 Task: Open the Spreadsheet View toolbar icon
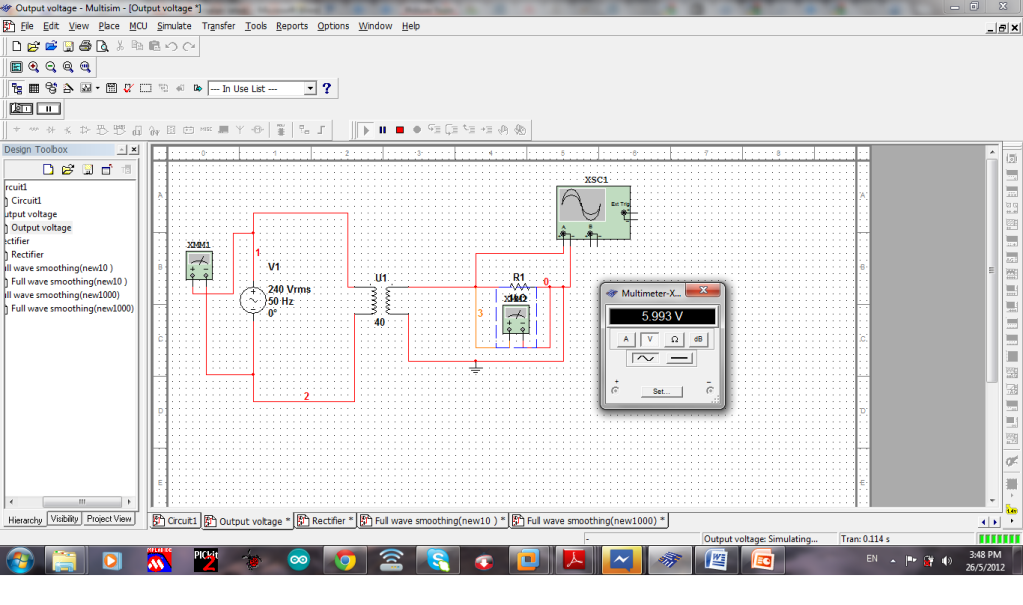tap(34, 88)
